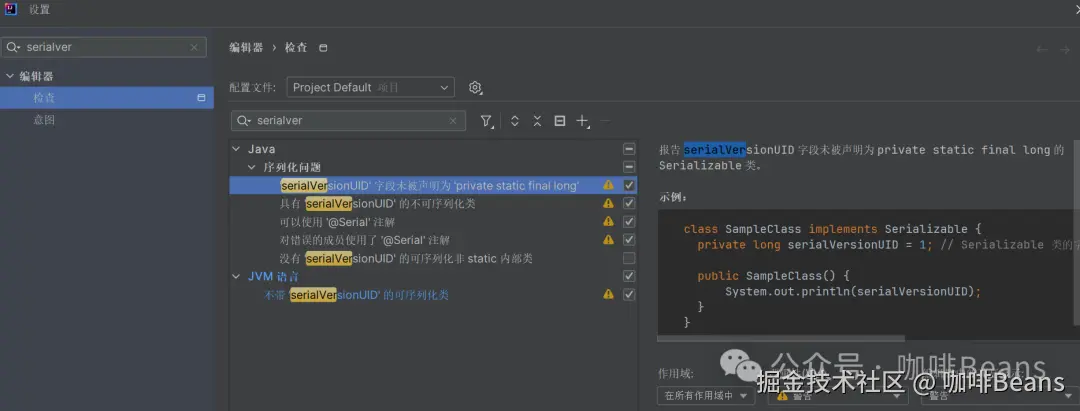This screenshot has height=411, width=1080.
Task: Click warning icon on 'private static final long' row
Action: [608, 185]
